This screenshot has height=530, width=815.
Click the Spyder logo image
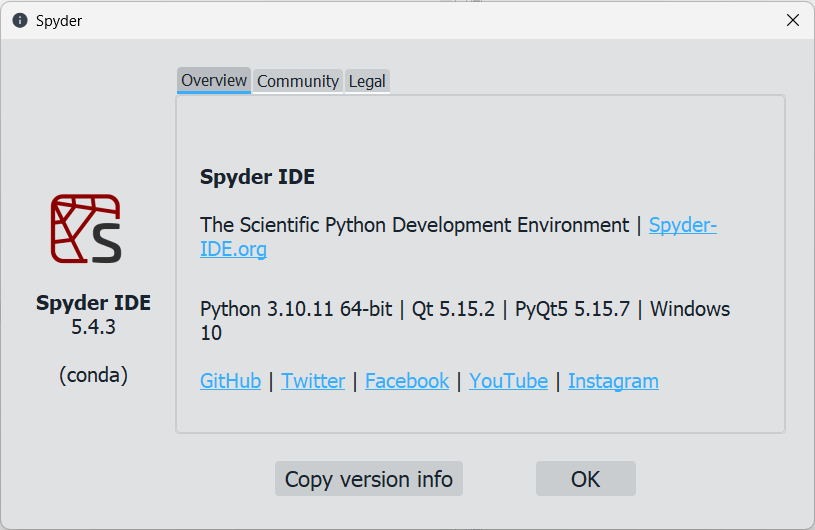[86, 229]
